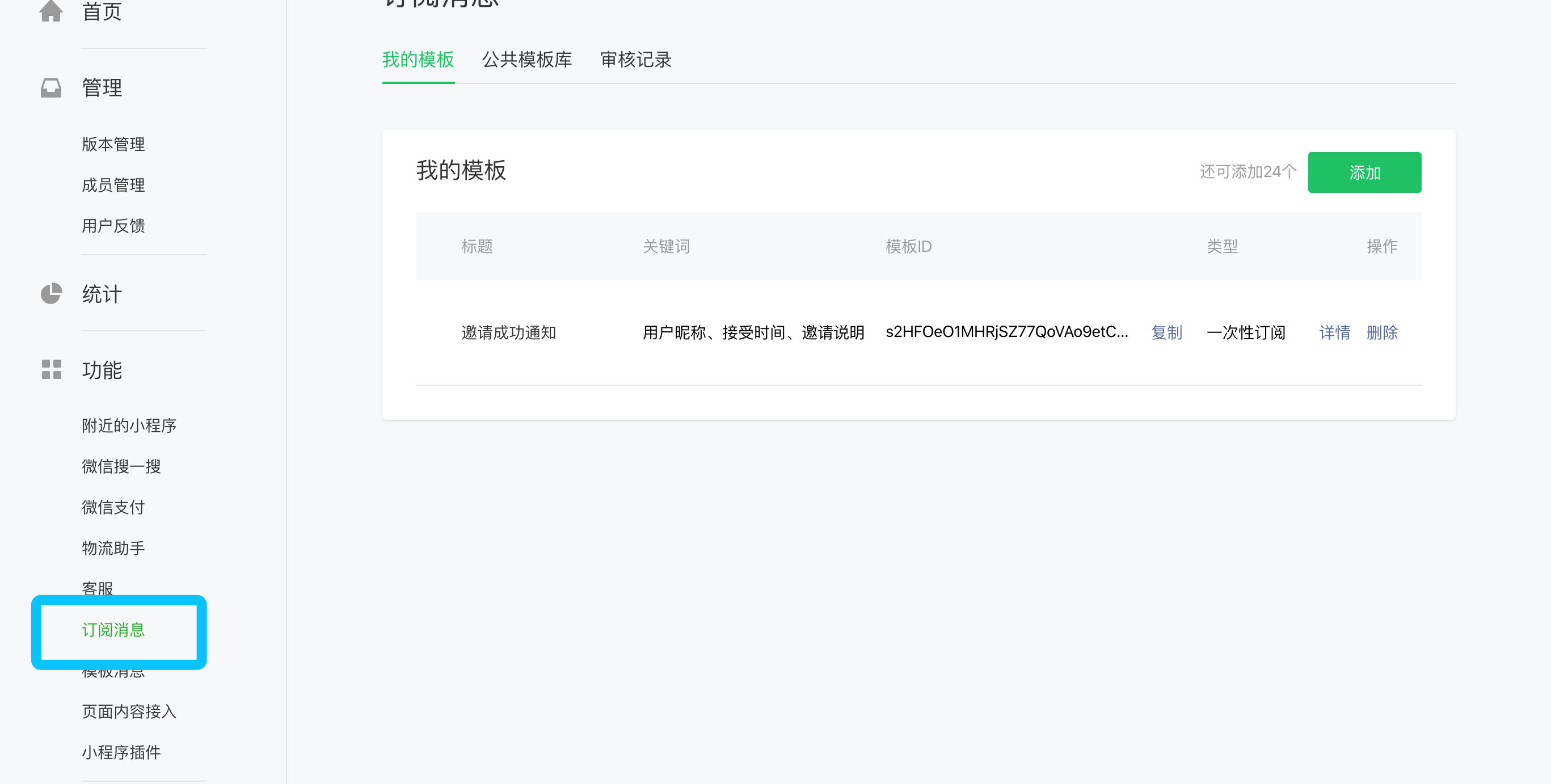Select the 我的模板 tab

pos(418,60)
